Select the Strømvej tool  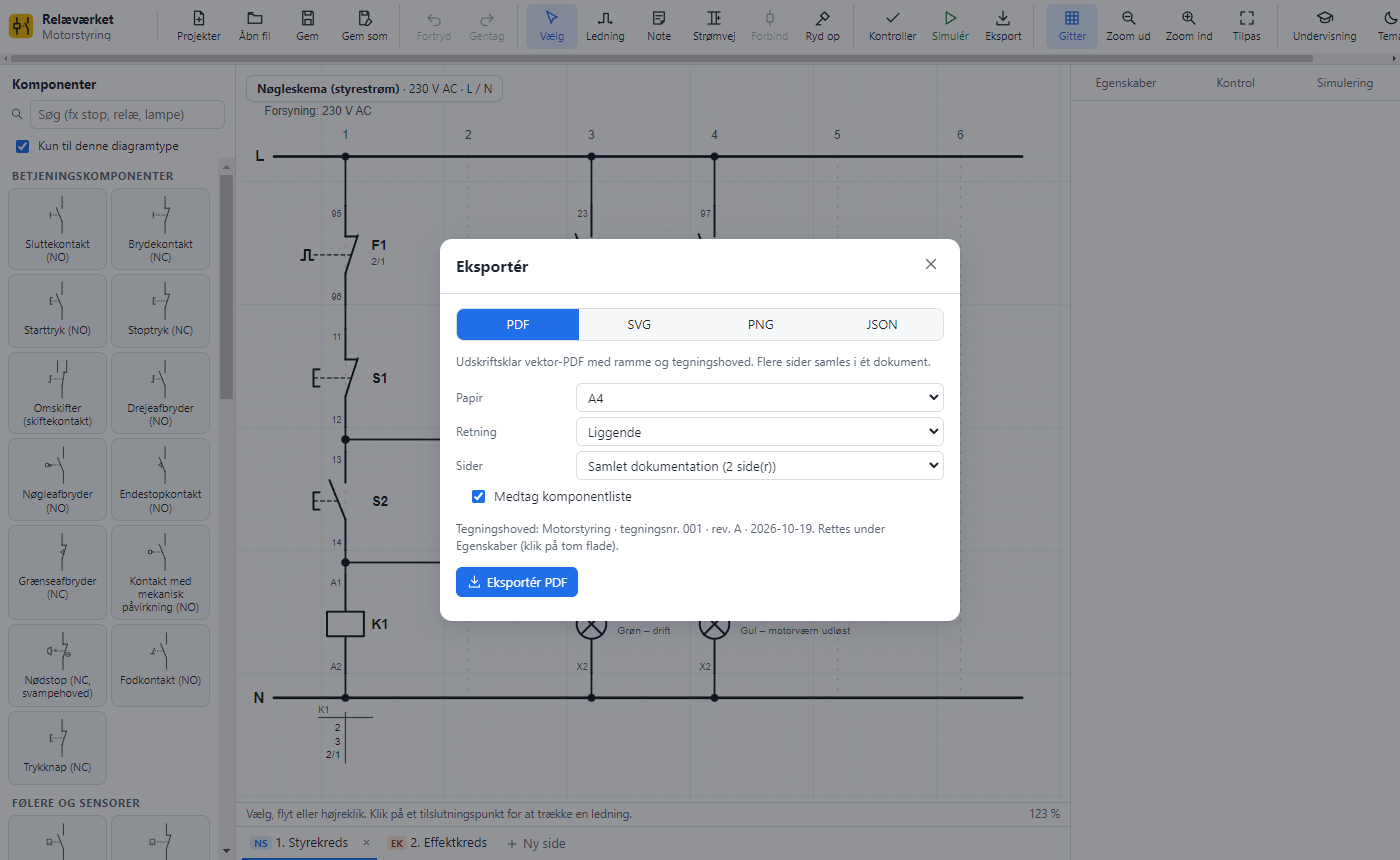tap(714, 26)
